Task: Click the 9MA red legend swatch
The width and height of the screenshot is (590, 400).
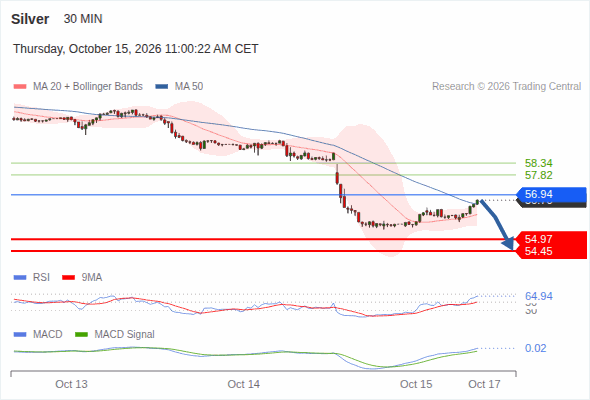Action: [68, 278]
